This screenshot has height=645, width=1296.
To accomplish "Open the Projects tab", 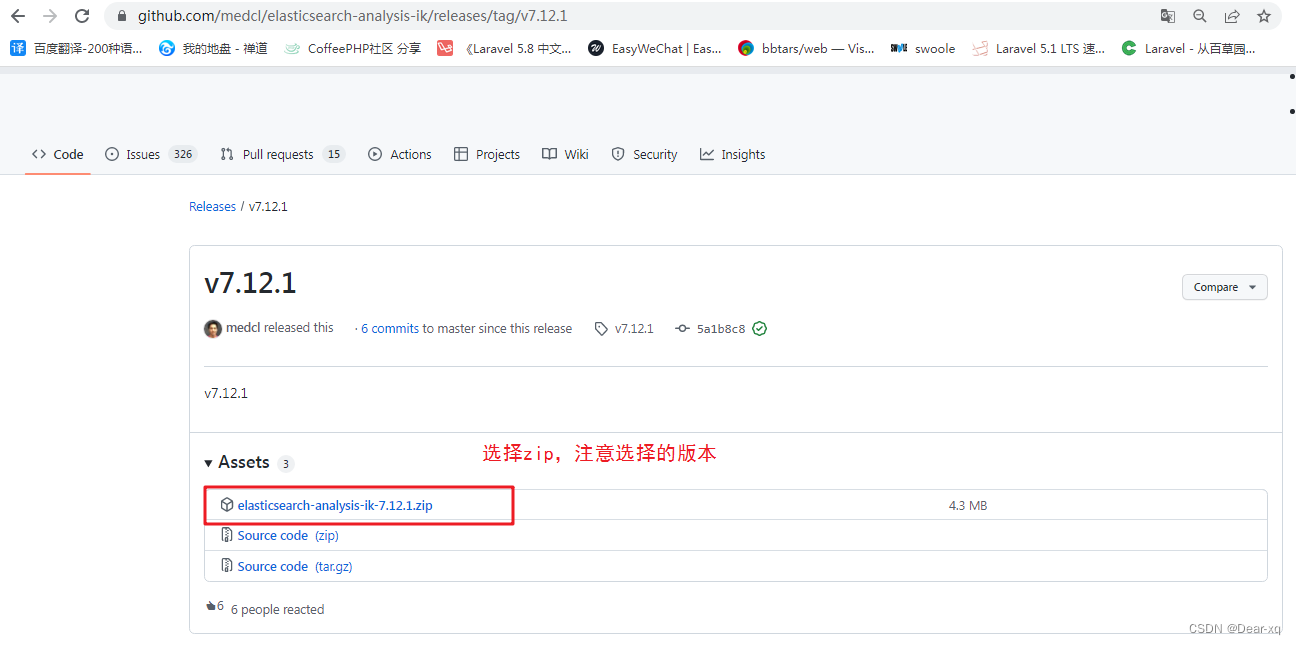I will tap(487, 154).
